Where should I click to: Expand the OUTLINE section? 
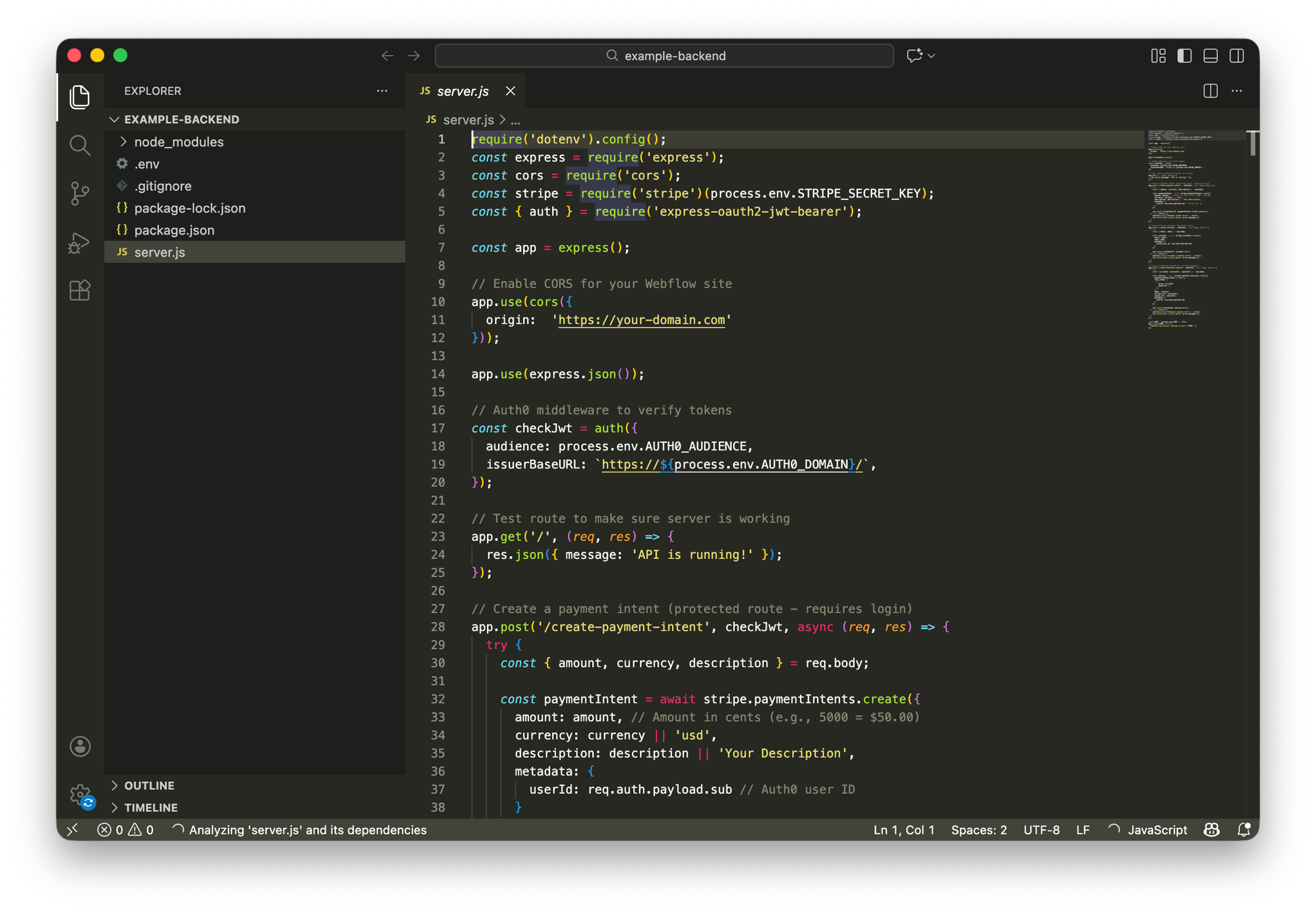149,786
